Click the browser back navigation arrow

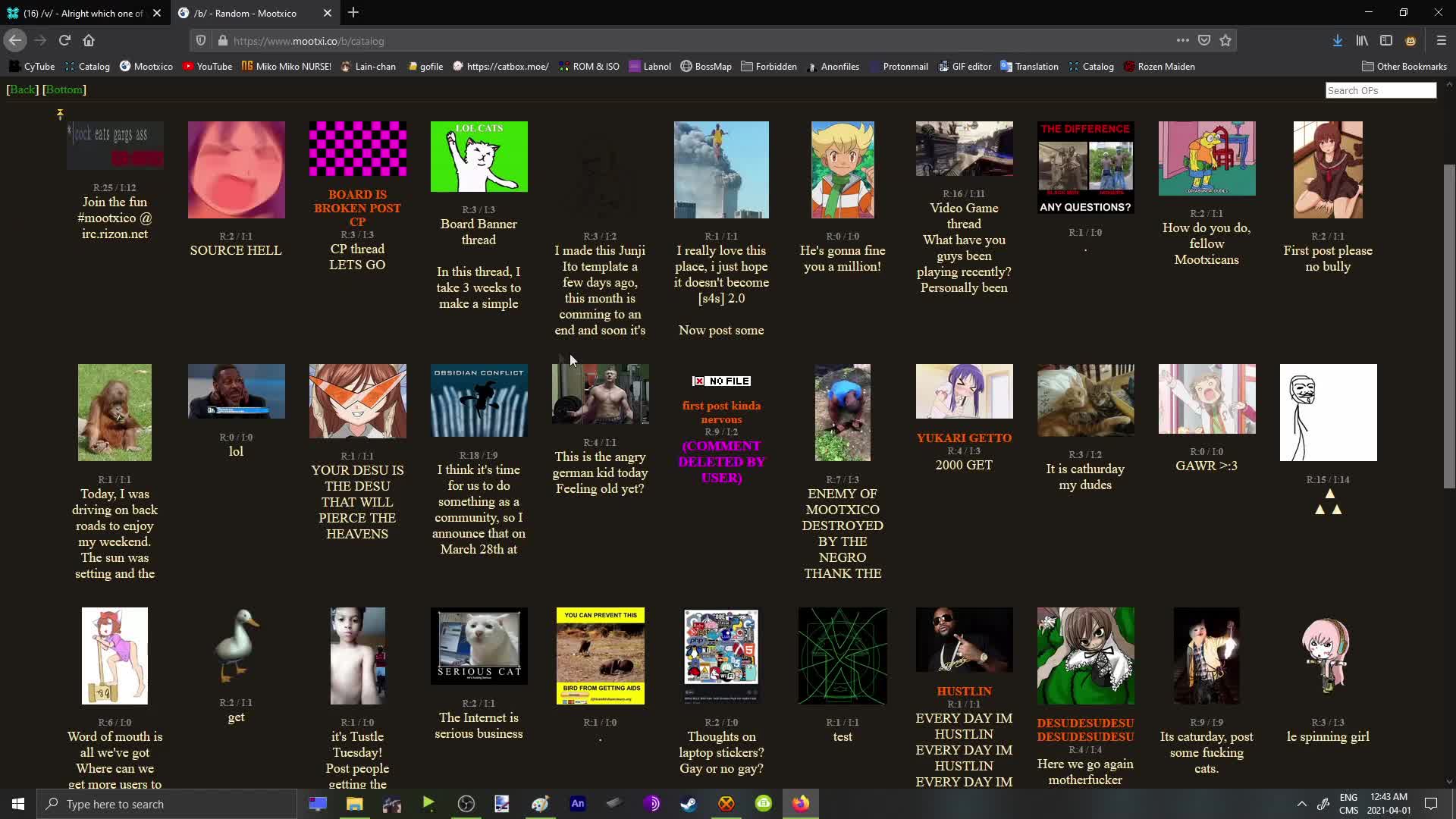coord(15,40)
